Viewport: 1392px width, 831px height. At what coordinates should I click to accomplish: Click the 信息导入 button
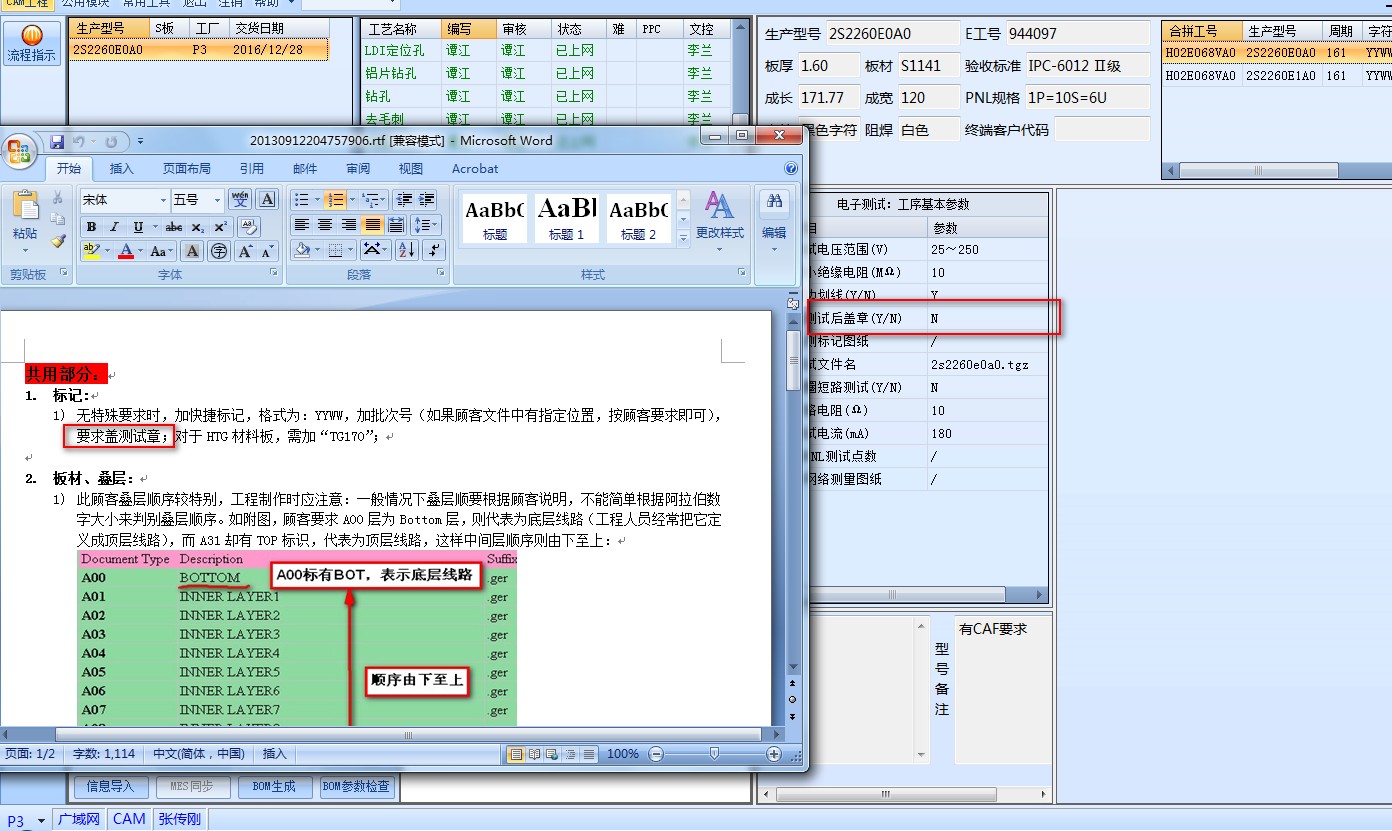(x=111, y=787)
